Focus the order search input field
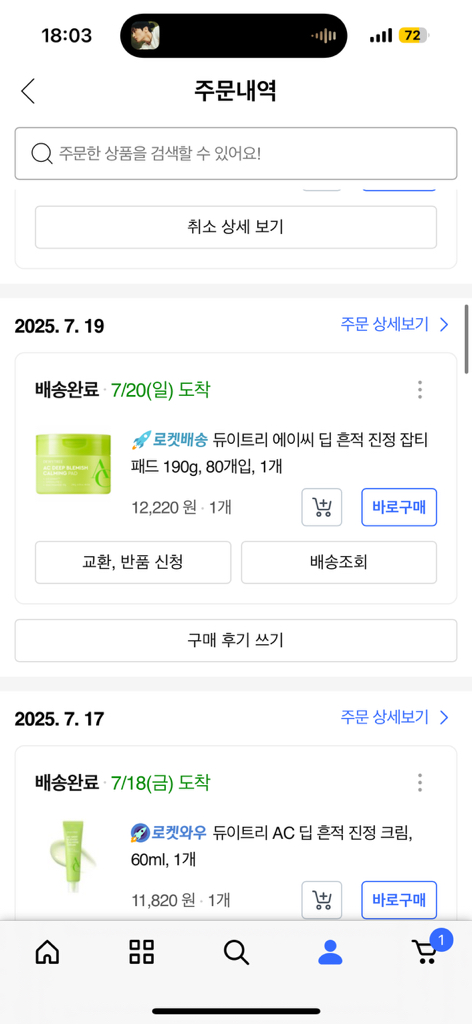The image size is (472, 1024). pos(236,153)
